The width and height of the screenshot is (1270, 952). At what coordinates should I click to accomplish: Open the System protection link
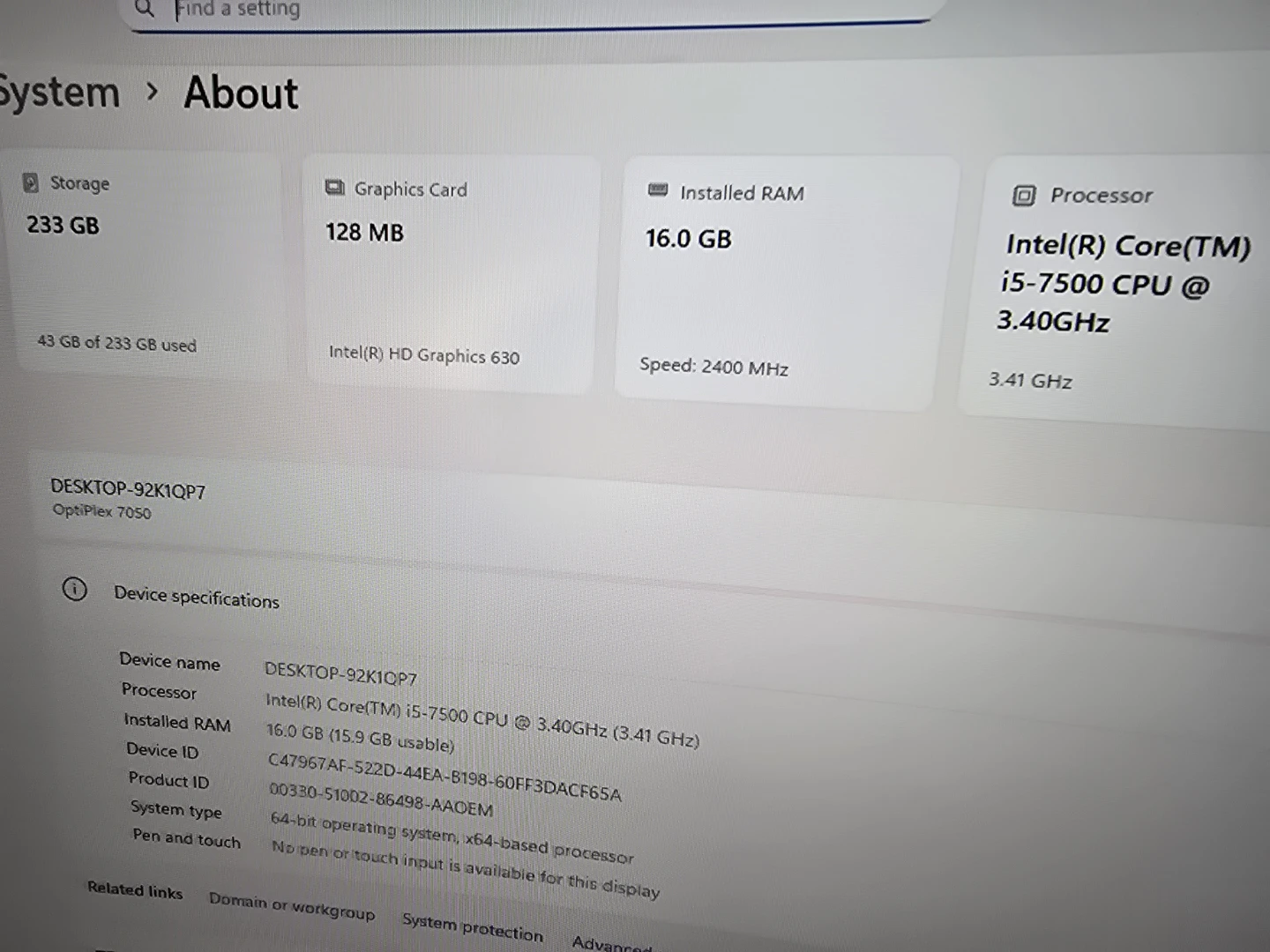point(472,927)
